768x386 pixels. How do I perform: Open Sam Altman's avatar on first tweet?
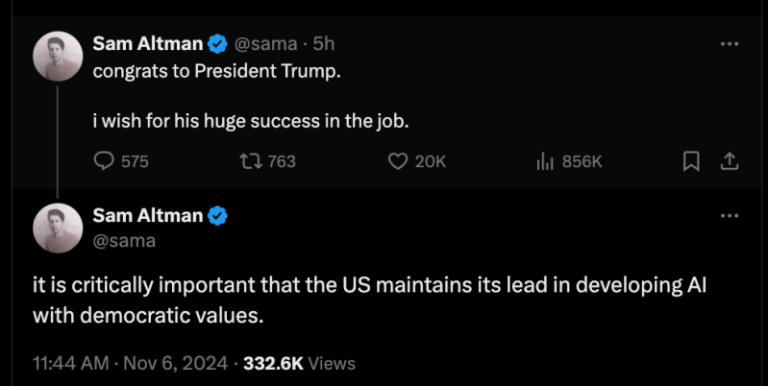57,56
